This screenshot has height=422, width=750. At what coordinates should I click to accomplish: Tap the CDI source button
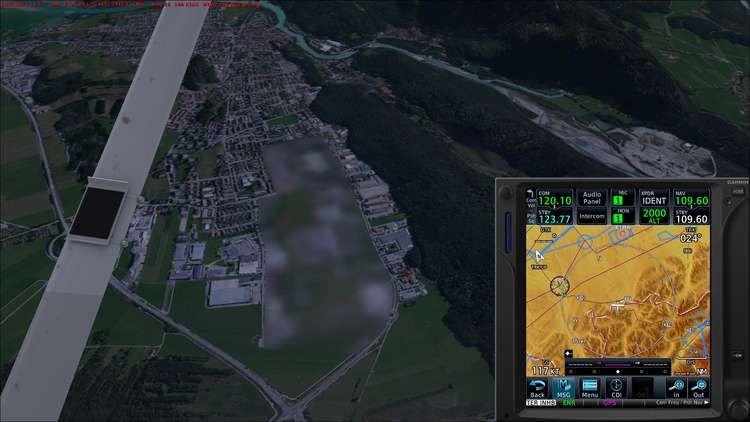[616, 388]
